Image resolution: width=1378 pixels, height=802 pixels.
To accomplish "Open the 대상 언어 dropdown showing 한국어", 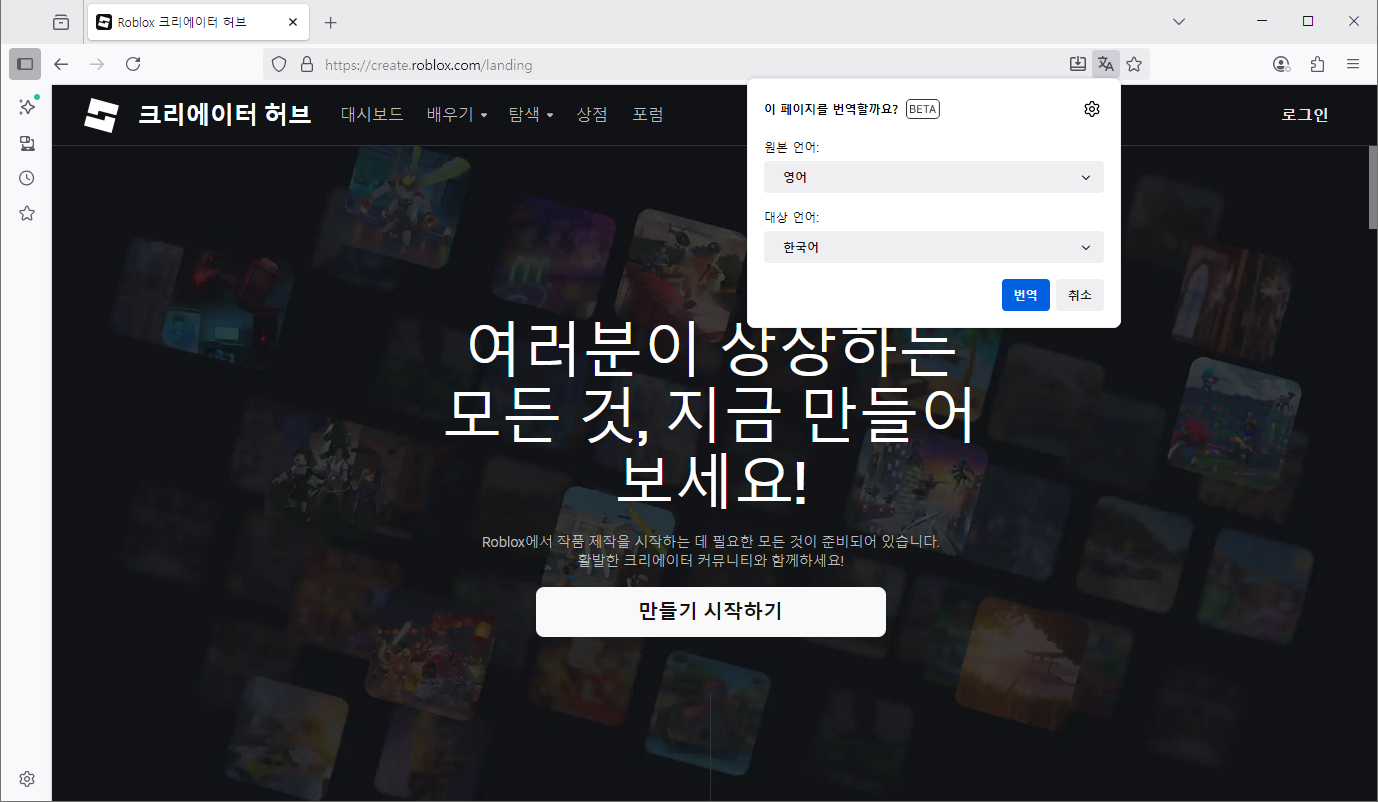I will coord(934,247).
